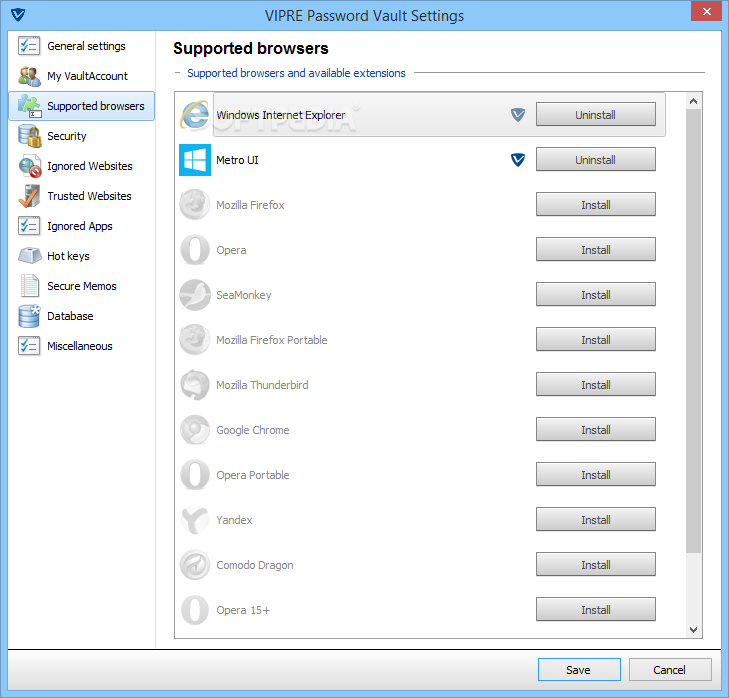Click VIPRE shield badge beside Metro UI
729x698 pixels.
coord(518,160)
